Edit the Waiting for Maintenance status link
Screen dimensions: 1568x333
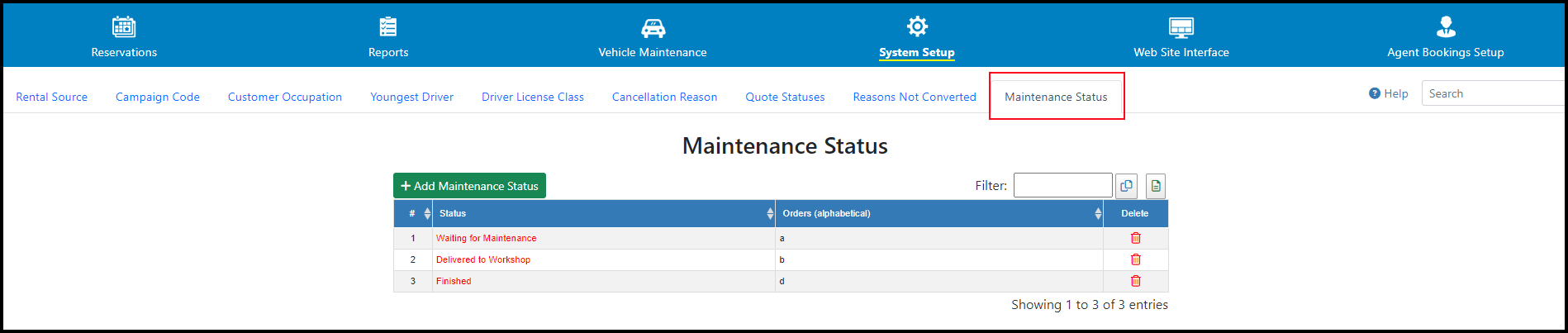(x=486, y=238)
